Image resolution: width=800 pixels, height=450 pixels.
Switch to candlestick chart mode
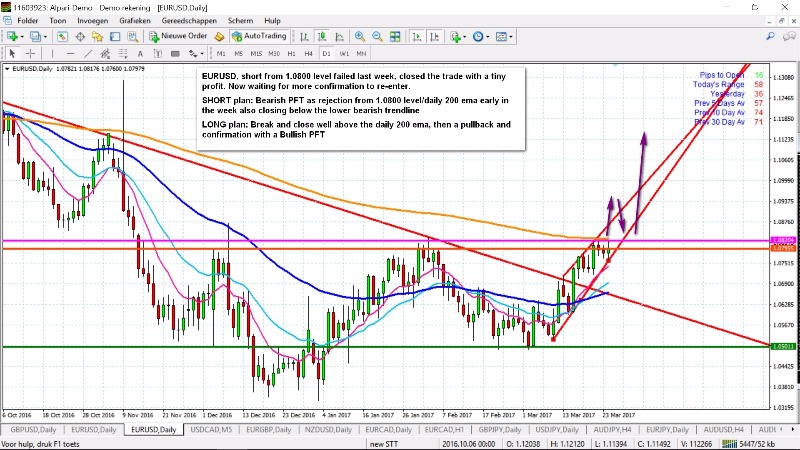[322, 36]
